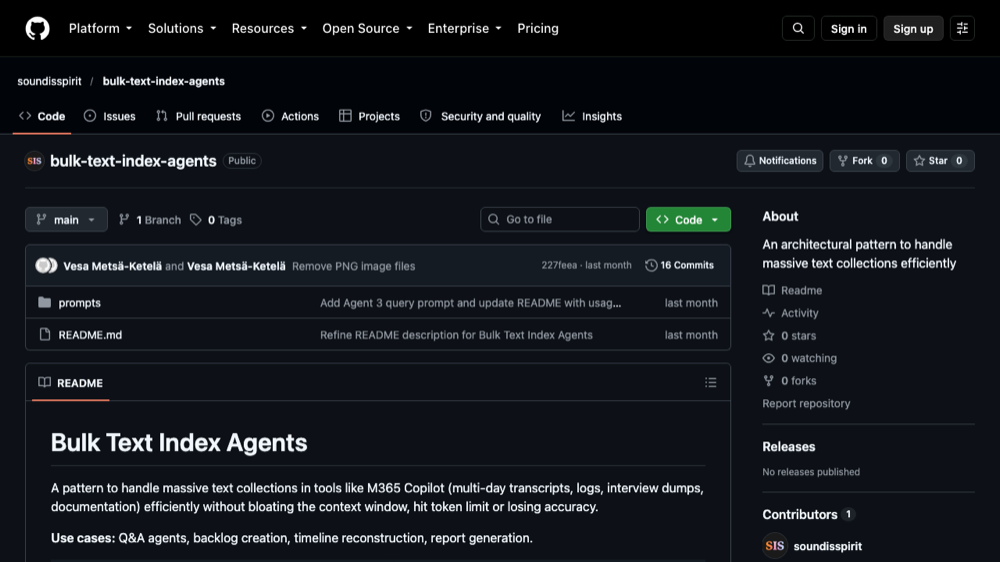Open bulk-text-index-agents breadcrumb link
The image size is (1000, 562).
(163, 81)
